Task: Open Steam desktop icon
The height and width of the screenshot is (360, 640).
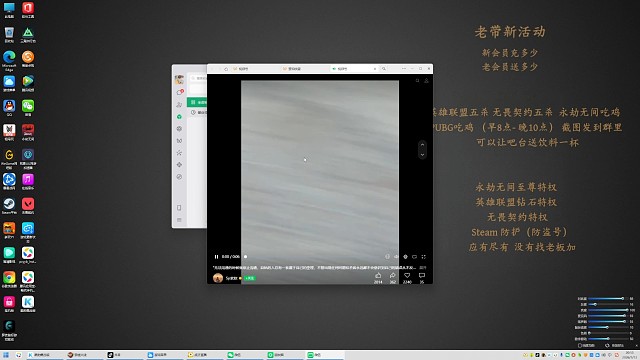Action: click(x=9, y=206)
